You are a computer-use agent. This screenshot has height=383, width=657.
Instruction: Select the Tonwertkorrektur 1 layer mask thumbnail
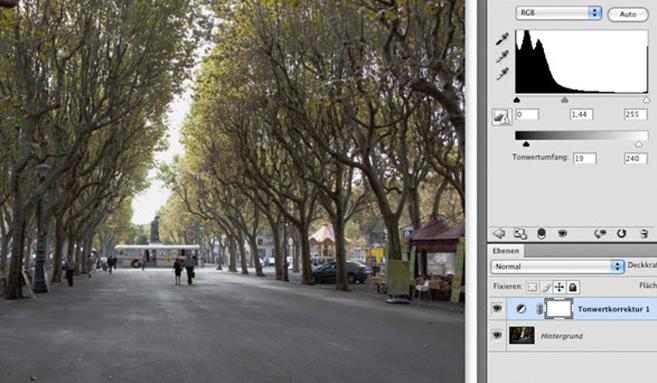(559, 309)
